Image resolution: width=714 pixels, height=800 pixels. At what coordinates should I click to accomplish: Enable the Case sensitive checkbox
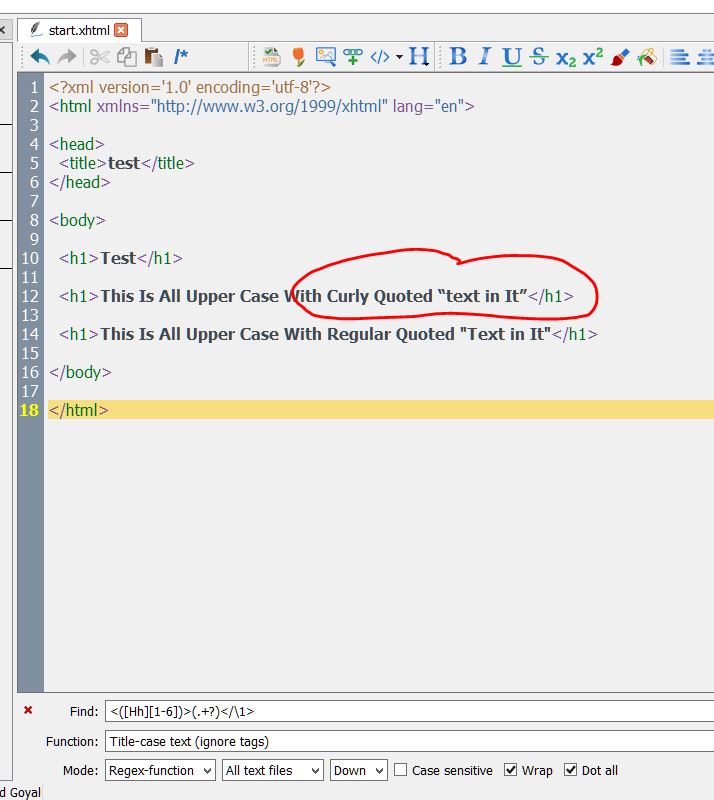pos(401,770)
